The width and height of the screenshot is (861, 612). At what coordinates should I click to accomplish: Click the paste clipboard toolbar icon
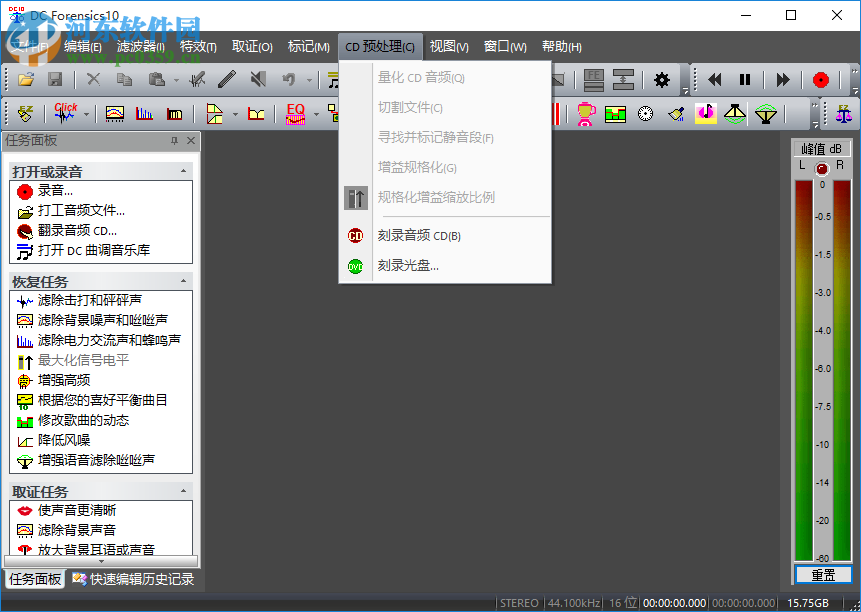click(x=156, y=80)
